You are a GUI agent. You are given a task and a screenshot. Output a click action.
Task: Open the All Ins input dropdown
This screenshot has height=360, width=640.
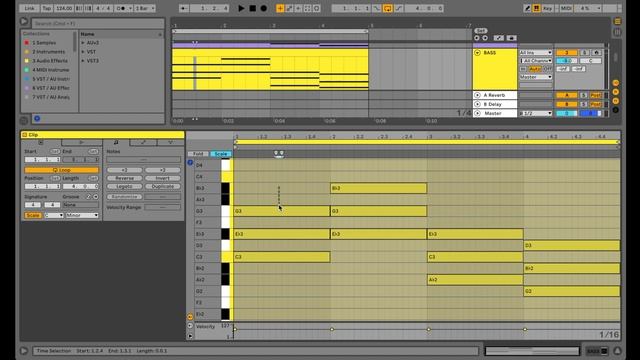pos(536,53)
